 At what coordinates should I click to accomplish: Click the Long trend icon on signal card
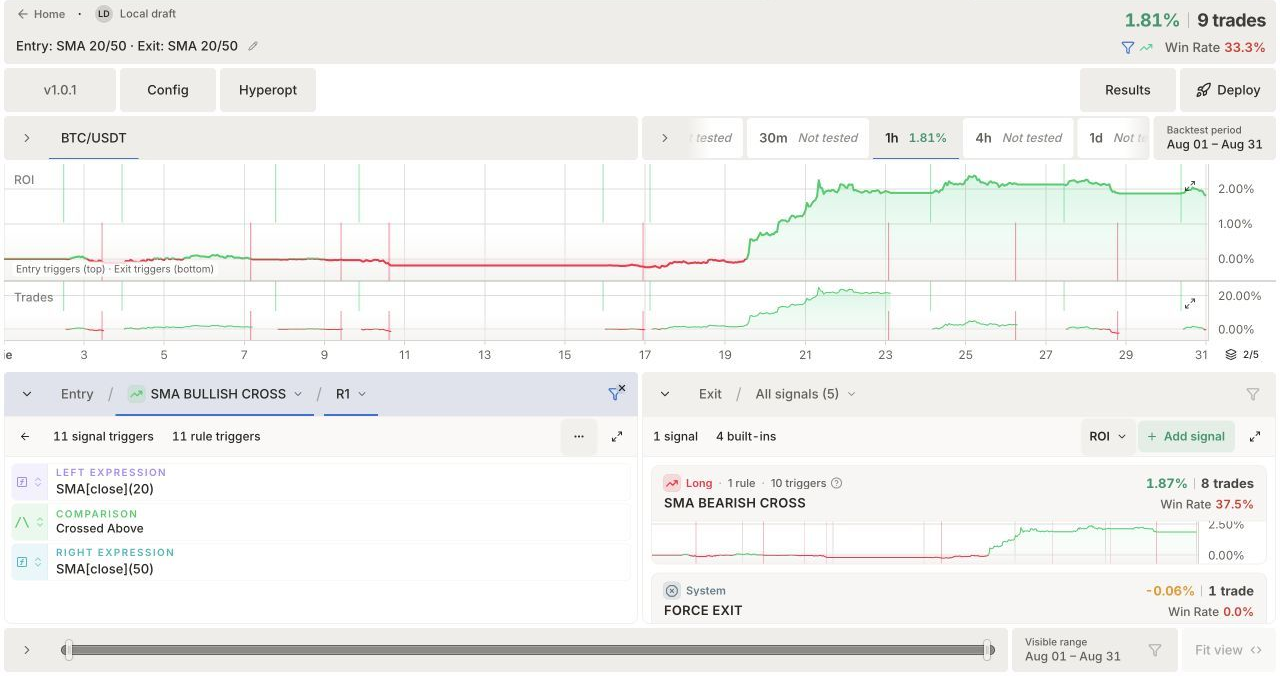pyautogui.click(x=672, y=483)
